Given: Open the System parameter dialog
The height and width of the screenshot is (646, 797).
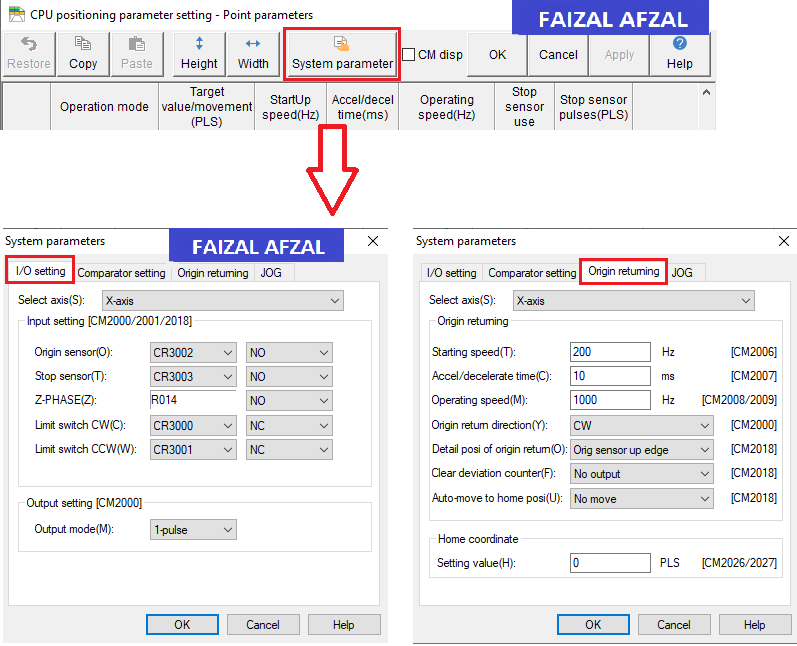Looking at the screenshot, I should (x=342, y=54).
